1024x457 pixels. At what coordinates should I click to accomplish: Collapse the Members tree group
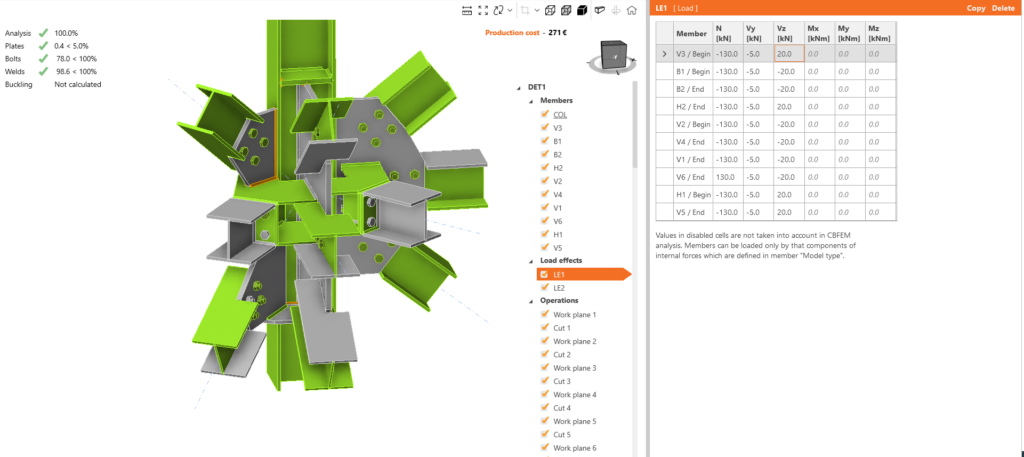(x=532, y=101)
